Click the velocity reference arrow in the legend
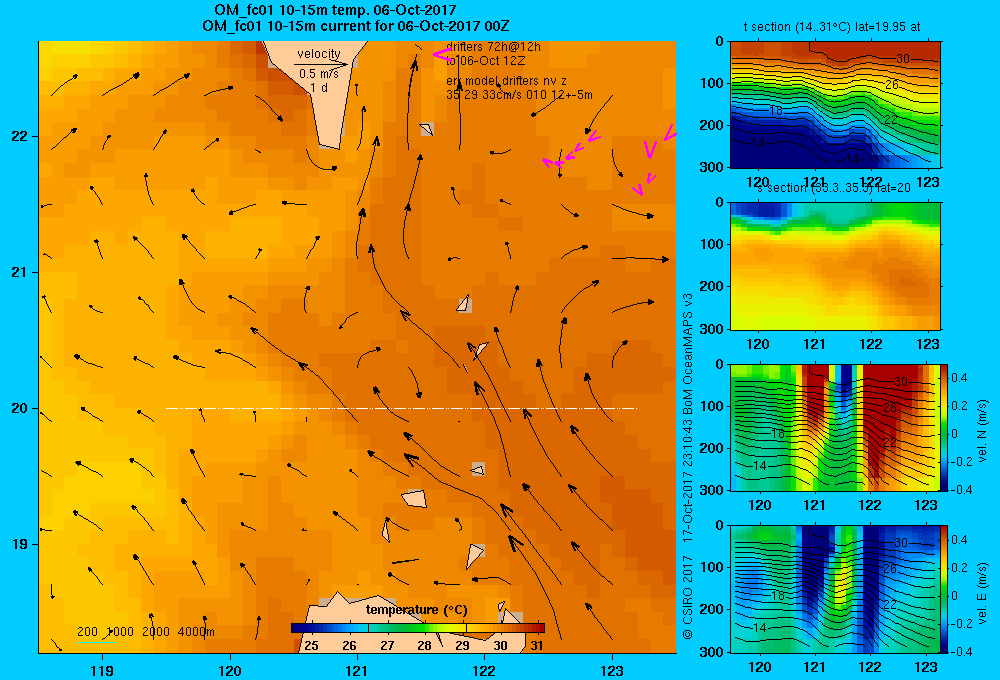This screenshot has height=680, width=1000. point(321,64)
